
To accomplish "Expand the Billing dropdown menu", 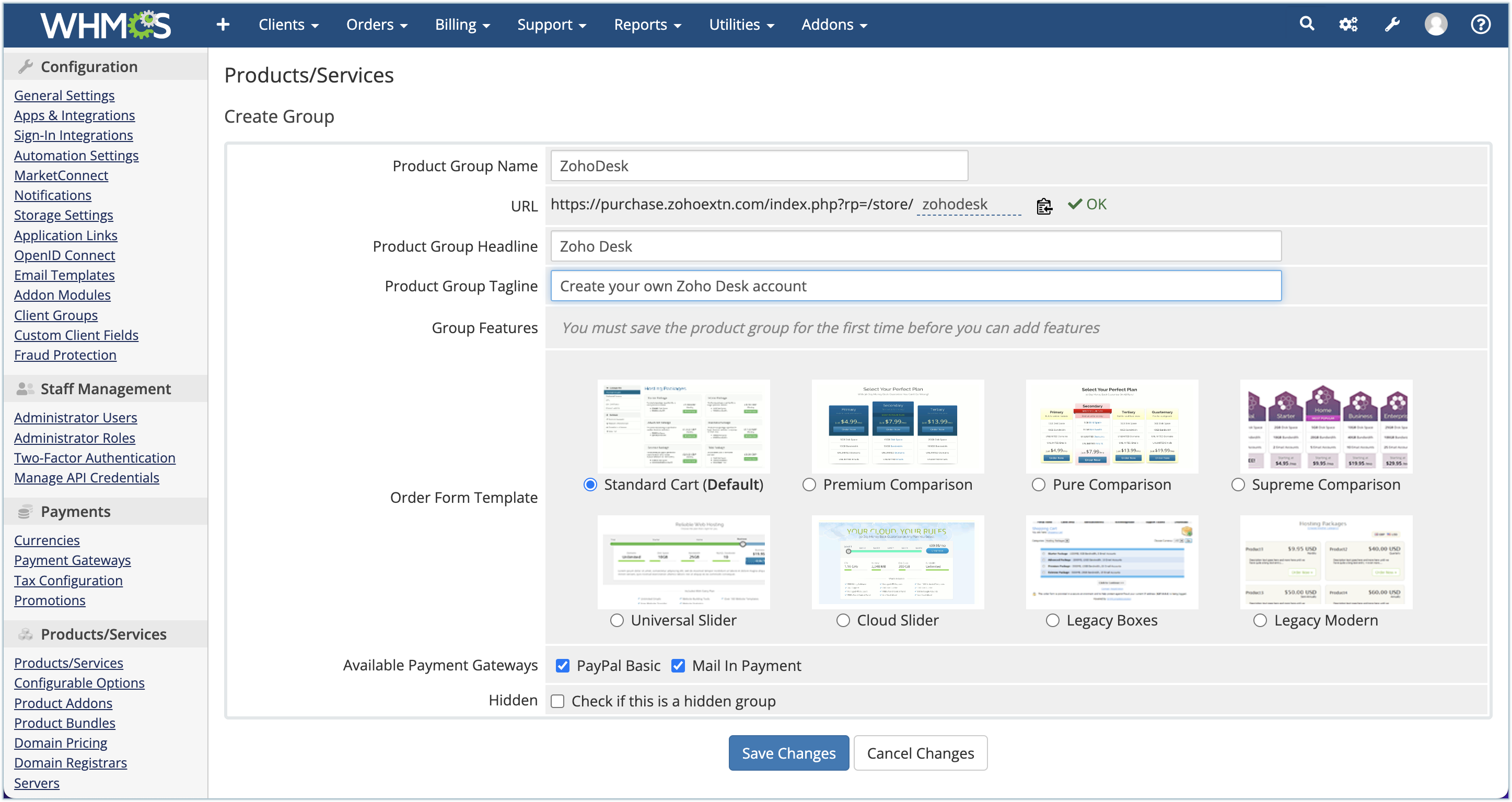I will [462, 25].
